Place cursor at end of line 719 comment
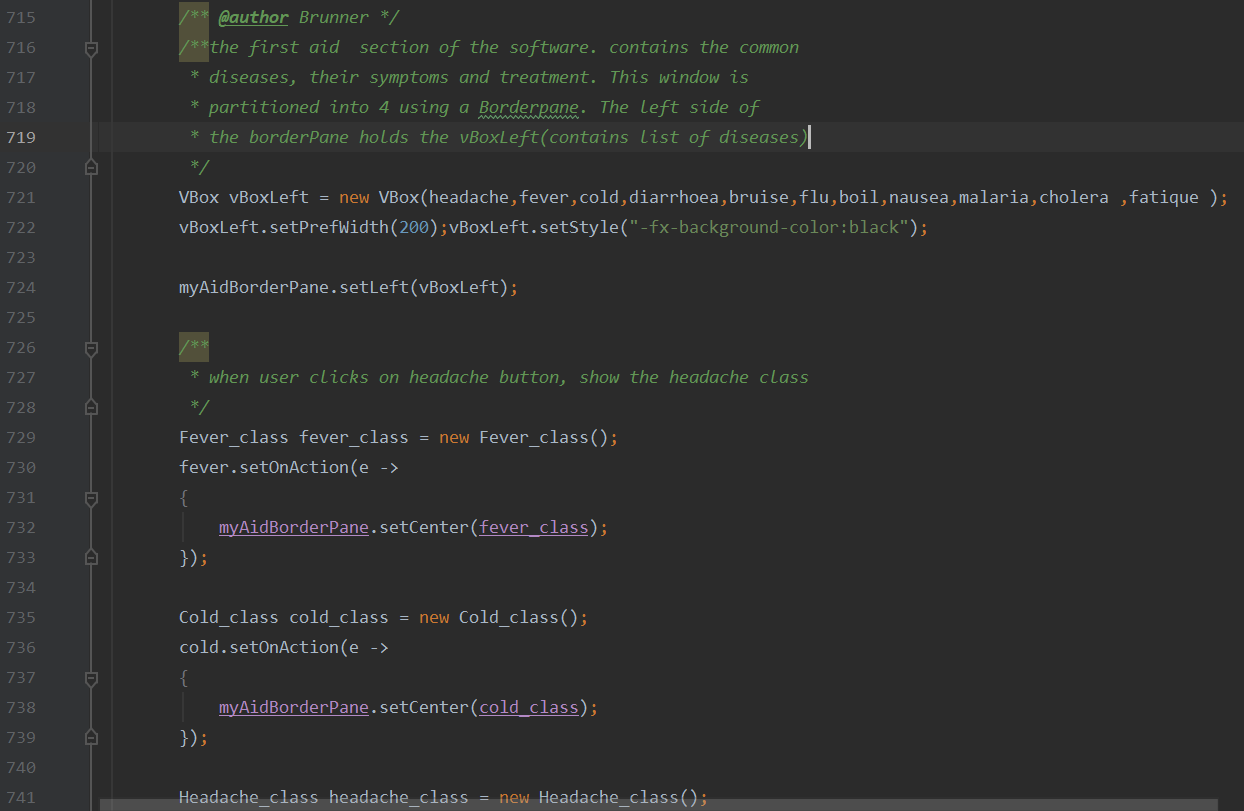This screenshot has height=811, width=1244. point(808,137)
